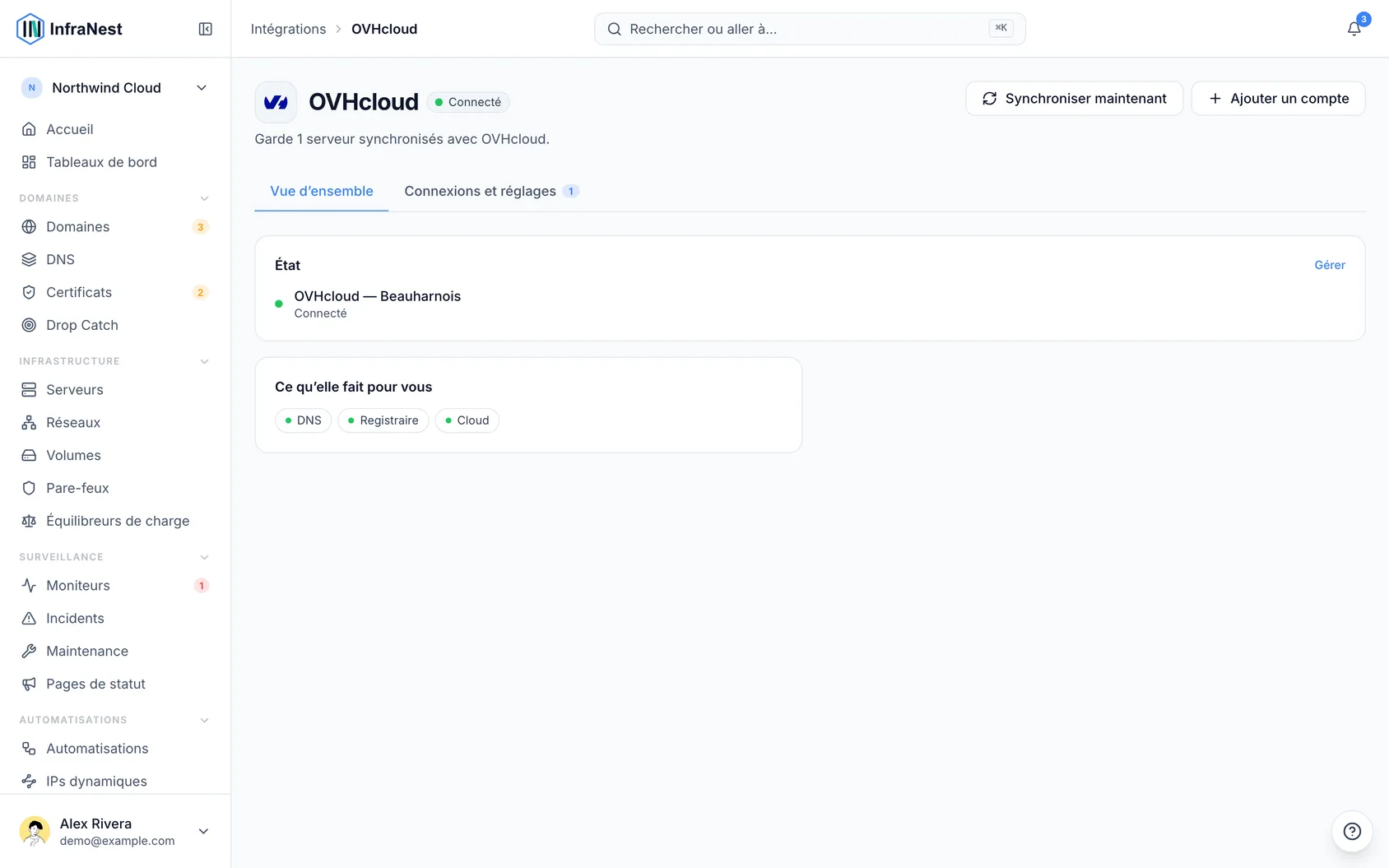Click the OVHcloud logo tile
Screen dimensions: 1389x868
276,102
